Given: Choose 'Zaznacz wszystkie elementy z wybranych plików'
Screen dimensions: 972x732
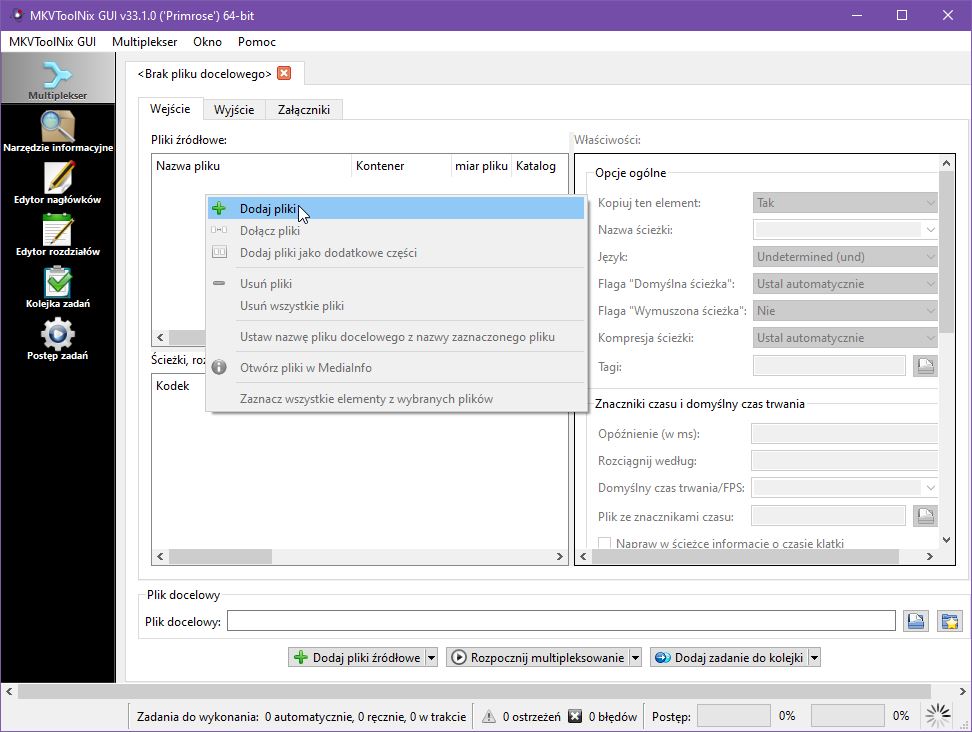Looking at the screenshot, I should [x=396, y=399].
